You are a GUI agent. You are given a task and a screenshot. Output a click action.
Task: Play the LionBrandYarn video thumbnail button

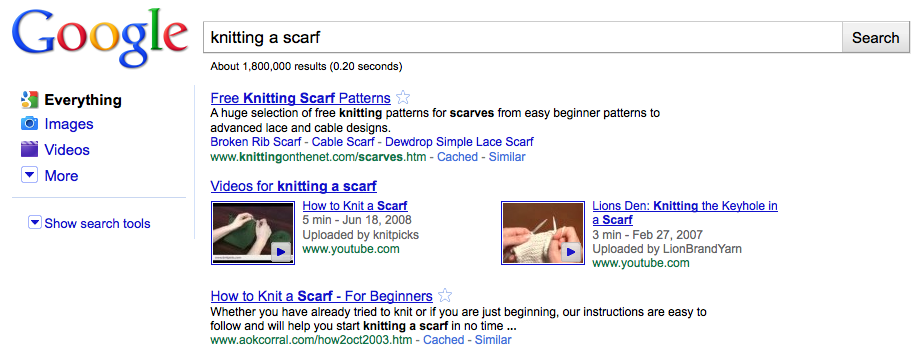[571, 252]
